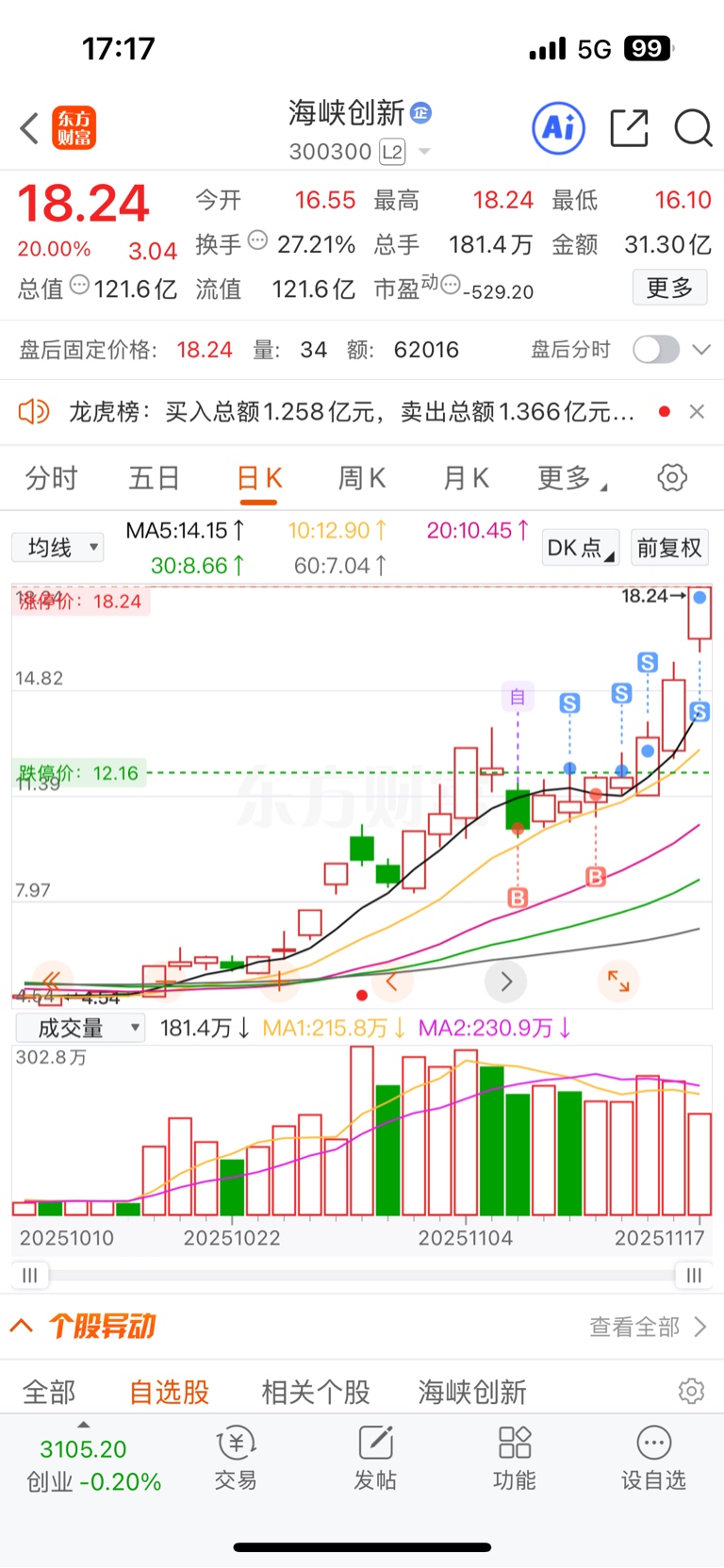The image size is (724, 1568).
Task: Tap the 涨停价: 18.24 label
Action: coord(81,602)
